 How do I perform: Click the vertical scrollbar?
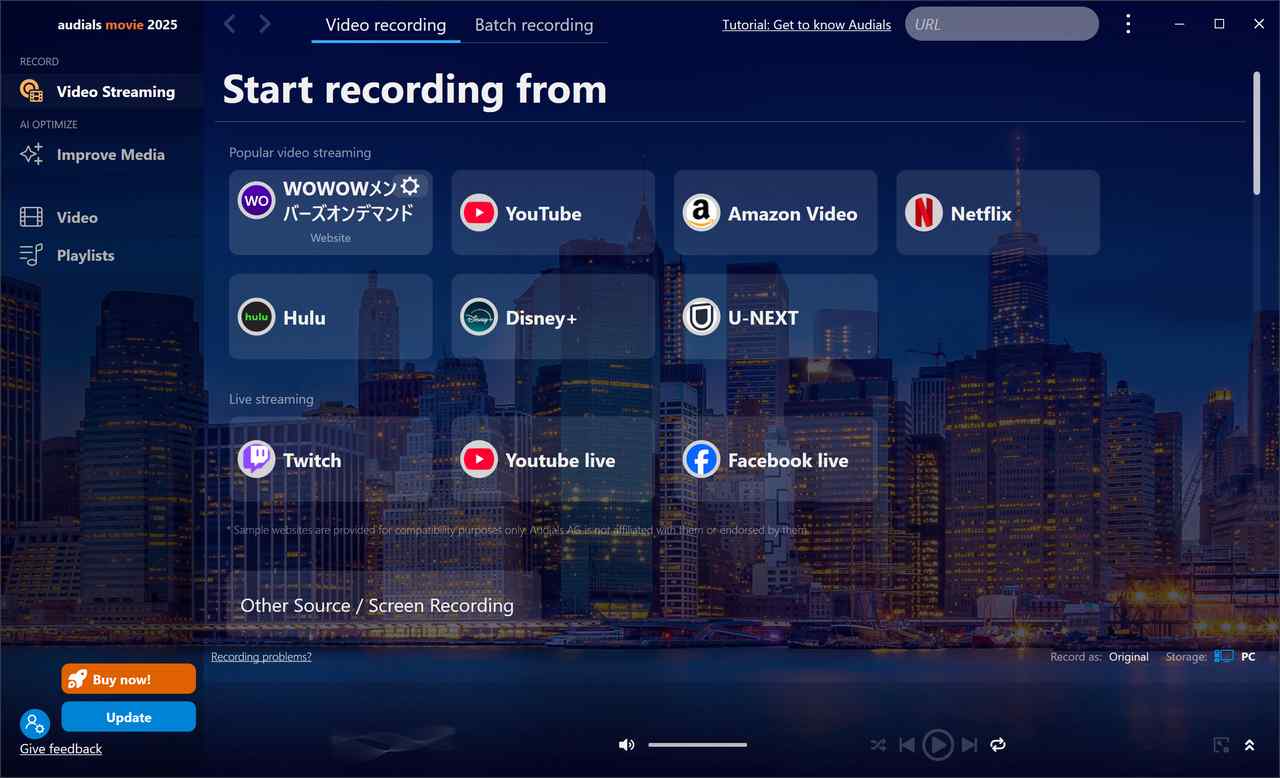point(1257,133)
